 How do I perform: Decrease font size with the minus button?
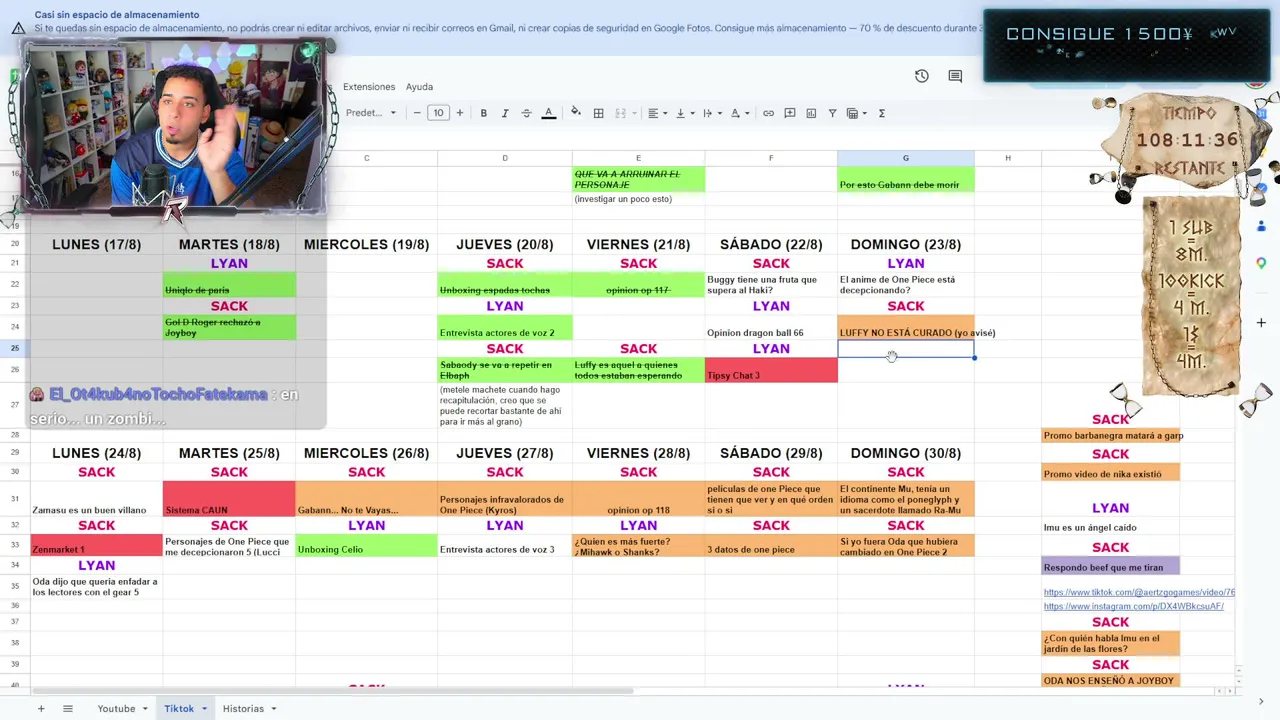(x=417, y=113)
